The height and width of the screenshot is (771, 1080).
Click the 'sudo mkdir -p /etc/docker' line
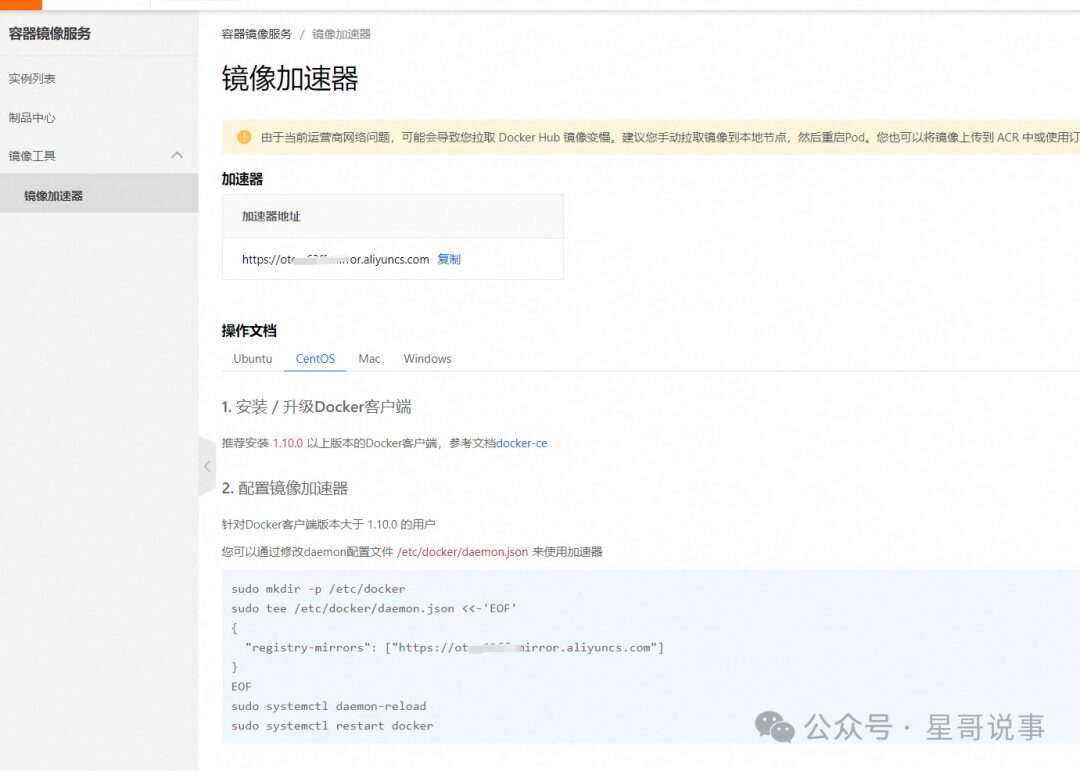(x=318, y=589)
